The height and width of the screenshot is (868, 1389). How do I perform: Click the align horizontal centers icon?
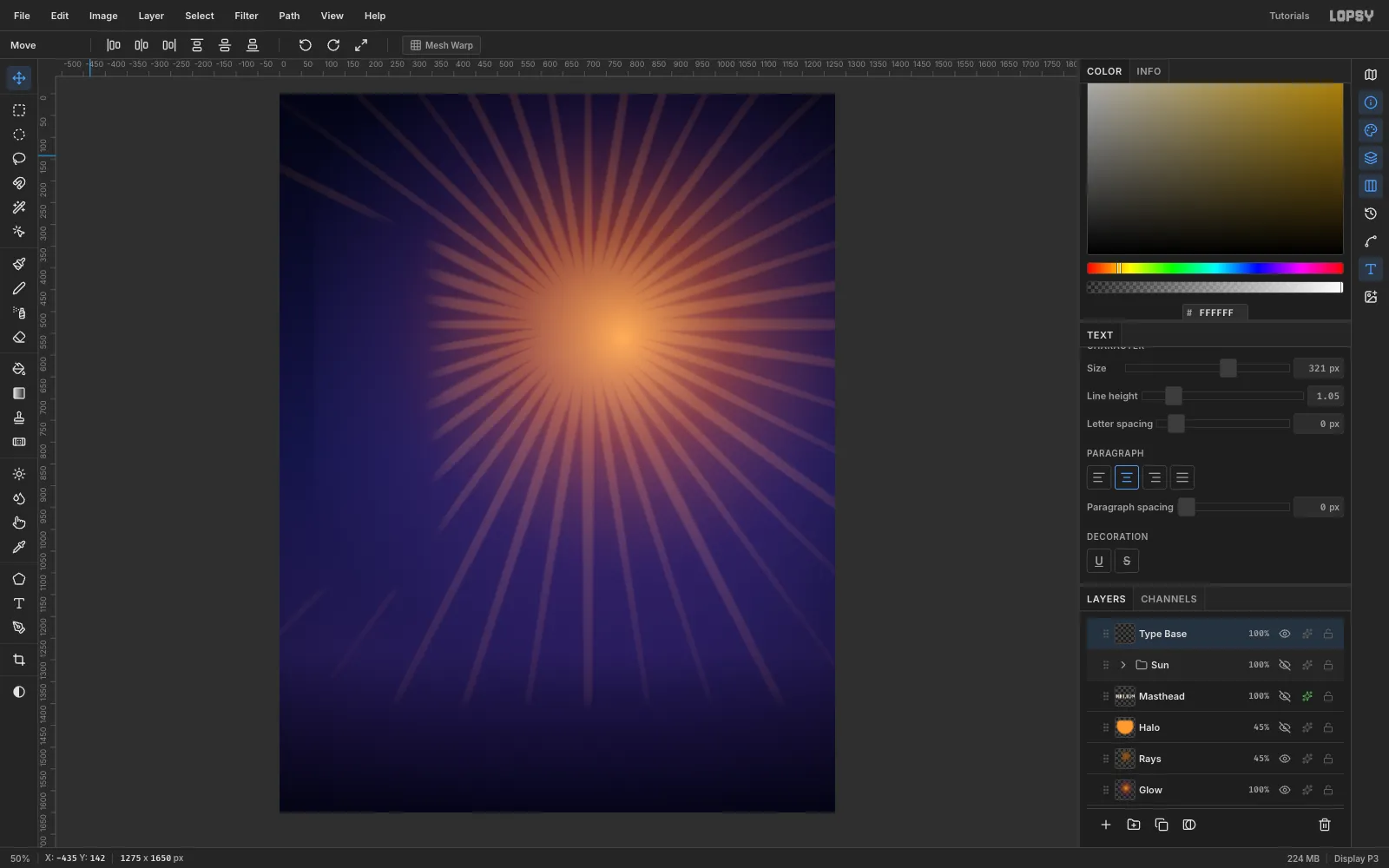(142, 45)
